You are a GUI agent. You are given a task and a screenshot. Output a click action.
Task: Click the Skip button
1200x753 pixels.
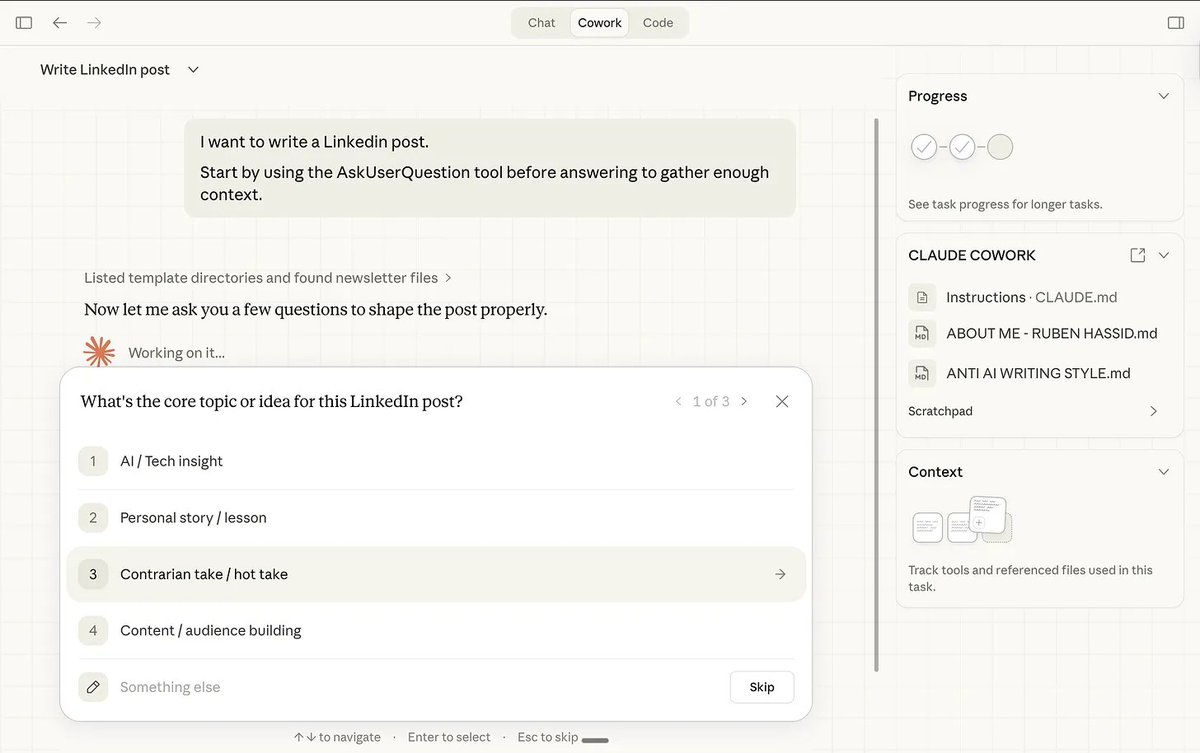[x=761, y=687]
